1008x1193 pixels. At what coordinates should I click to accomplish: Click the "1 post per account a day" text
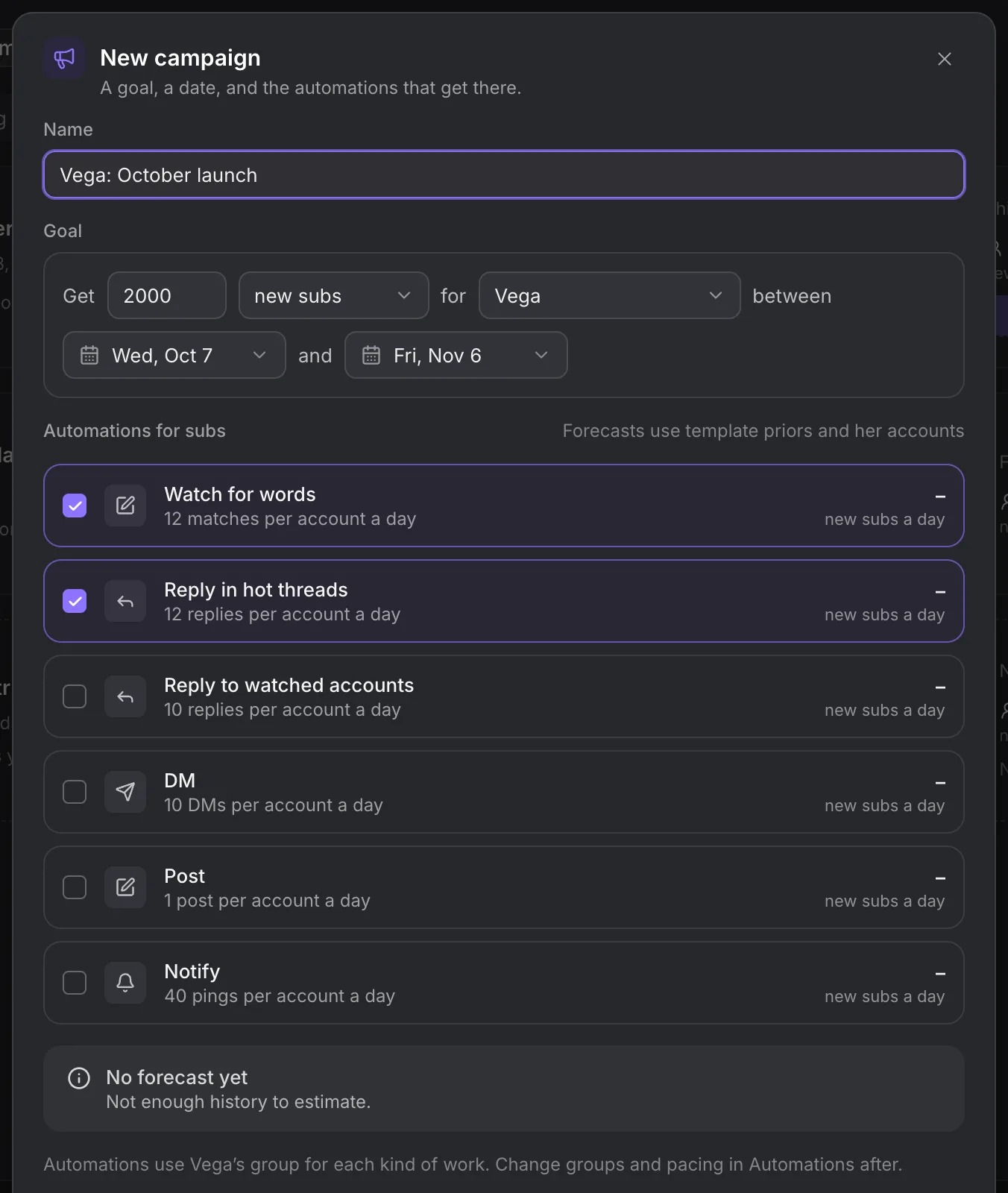pos(267,901)
